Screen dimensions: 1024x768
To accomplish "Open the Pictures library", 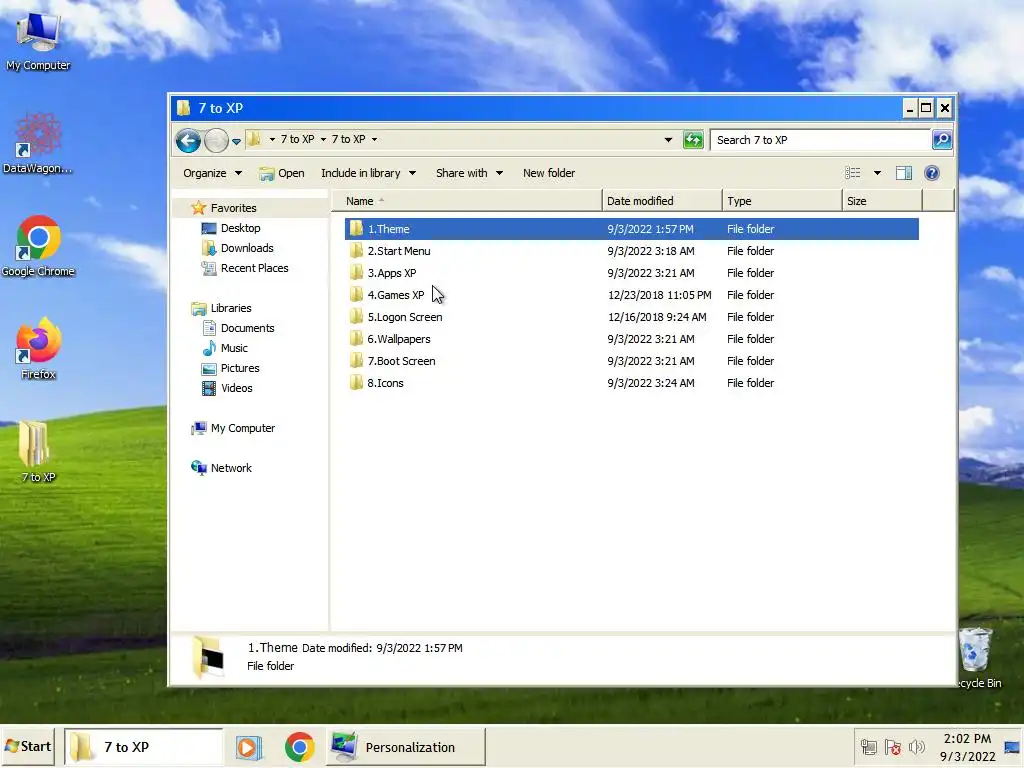I will coord(240,368).
